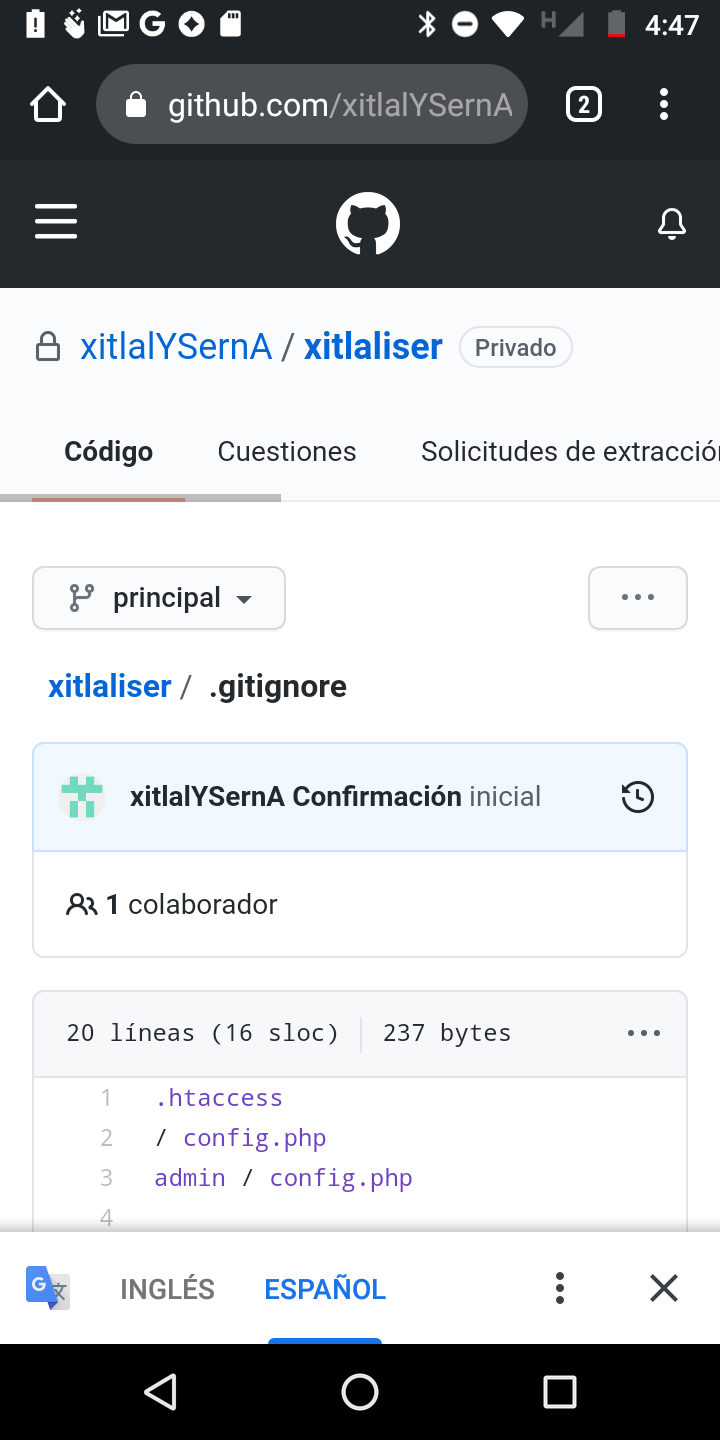Open the GitHub navigation hamburger menu

pyautogui.click(x=55, y=222)
